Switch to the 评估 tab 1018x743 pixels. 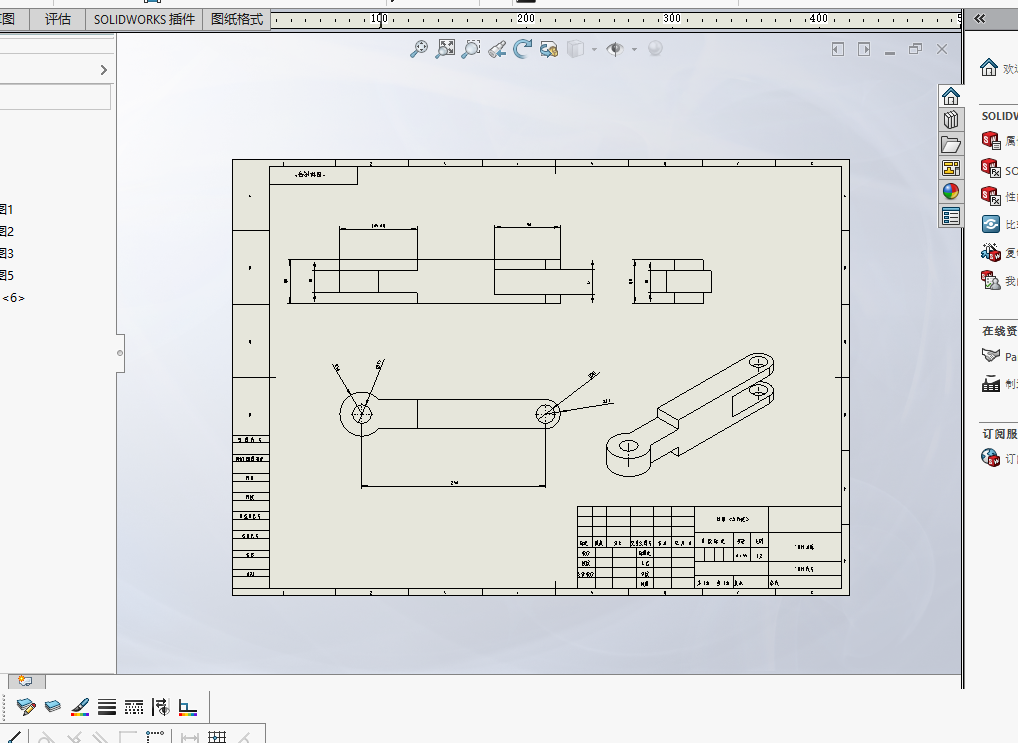(x=58, y=19)
